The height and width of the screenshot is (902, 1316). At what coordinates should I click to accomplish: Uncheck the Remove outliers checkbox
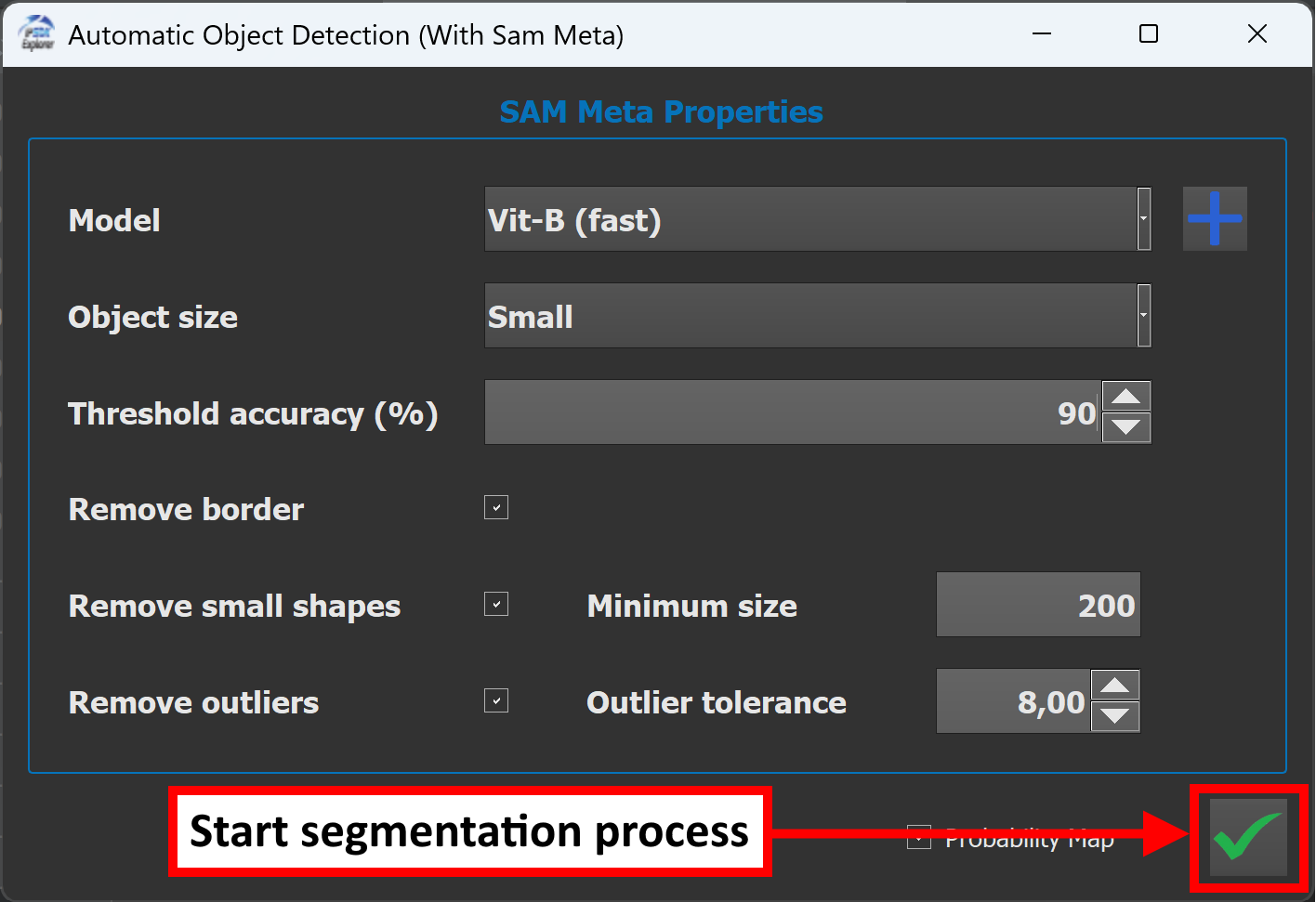tap(496, 700)
